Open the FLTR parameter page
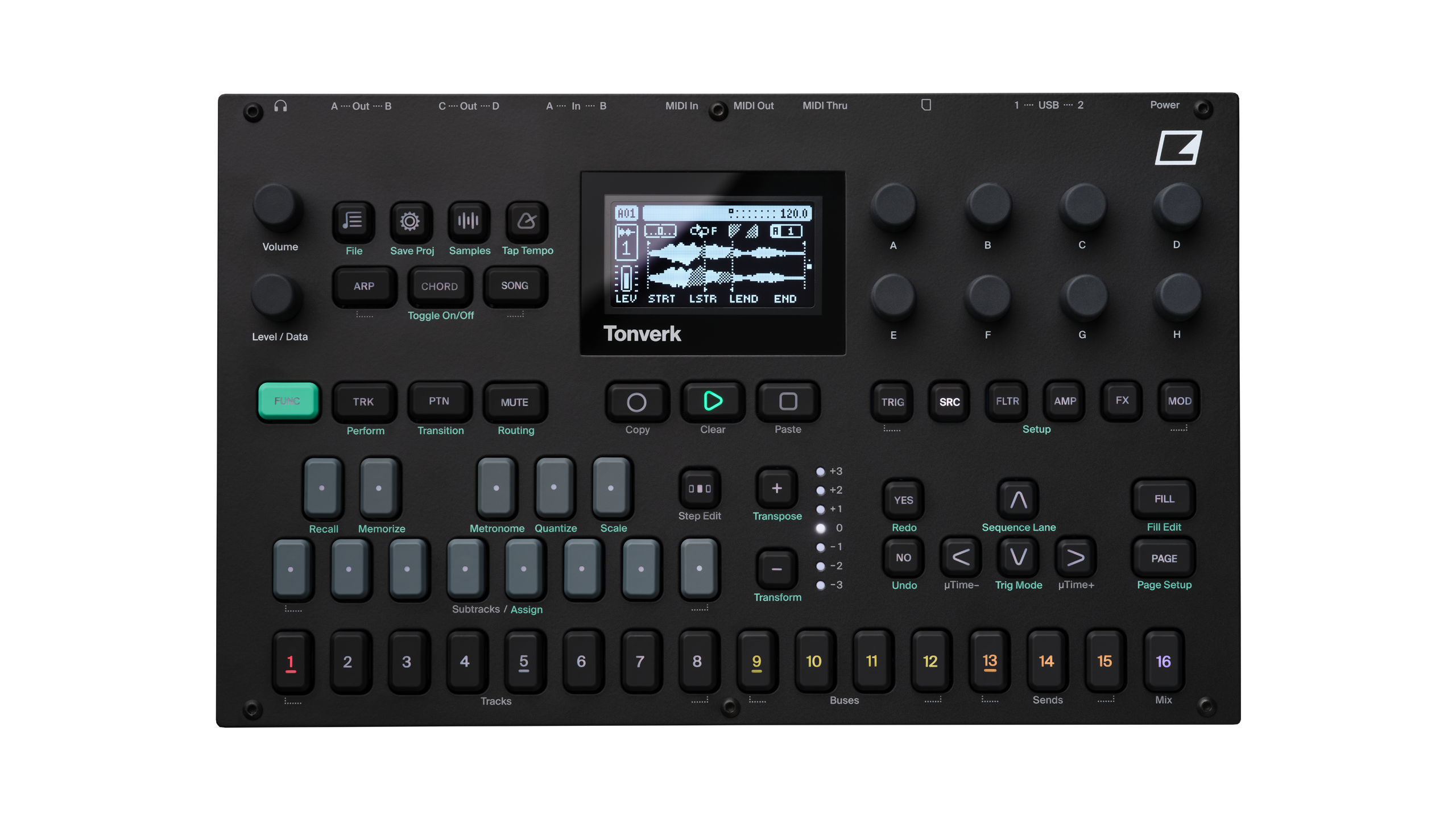The width and height of the screenshot is (1456, 818). coord(1007,401)
